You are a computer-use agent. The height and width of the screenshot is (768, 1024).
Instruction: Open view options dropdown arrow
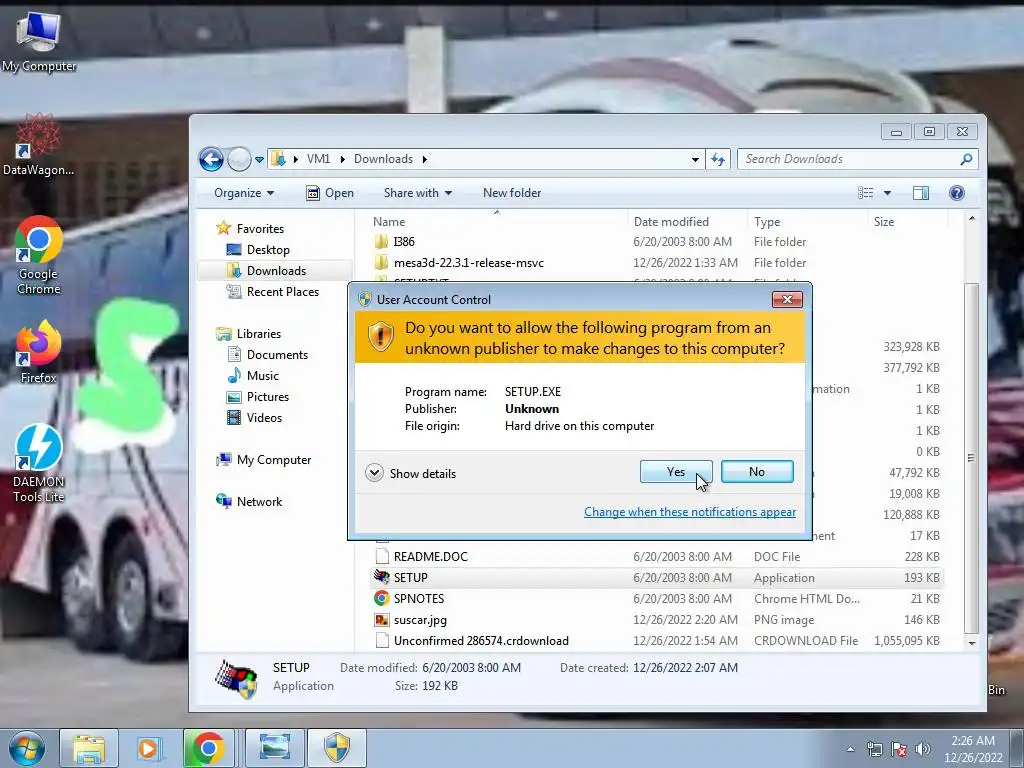click(887, 193)
